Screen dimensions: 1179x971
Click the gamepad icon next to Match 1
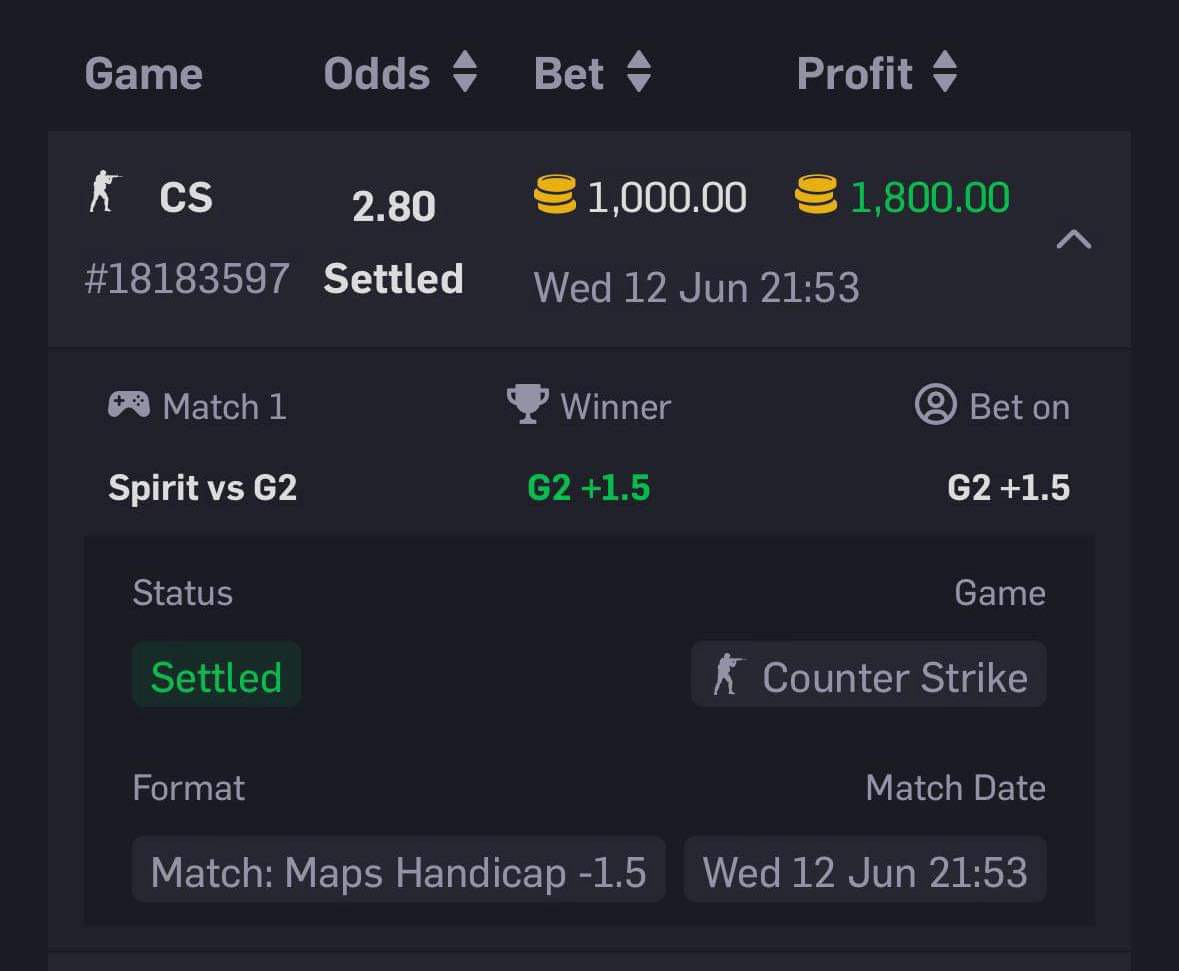point(129,405)
